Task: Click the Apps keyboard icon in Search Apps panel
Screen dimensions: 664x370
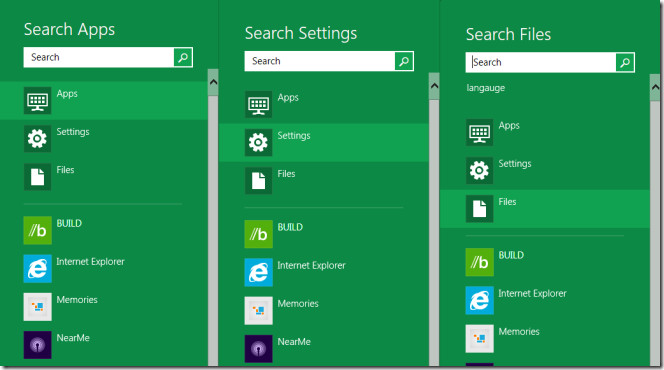Action: (x=37, y=100)
